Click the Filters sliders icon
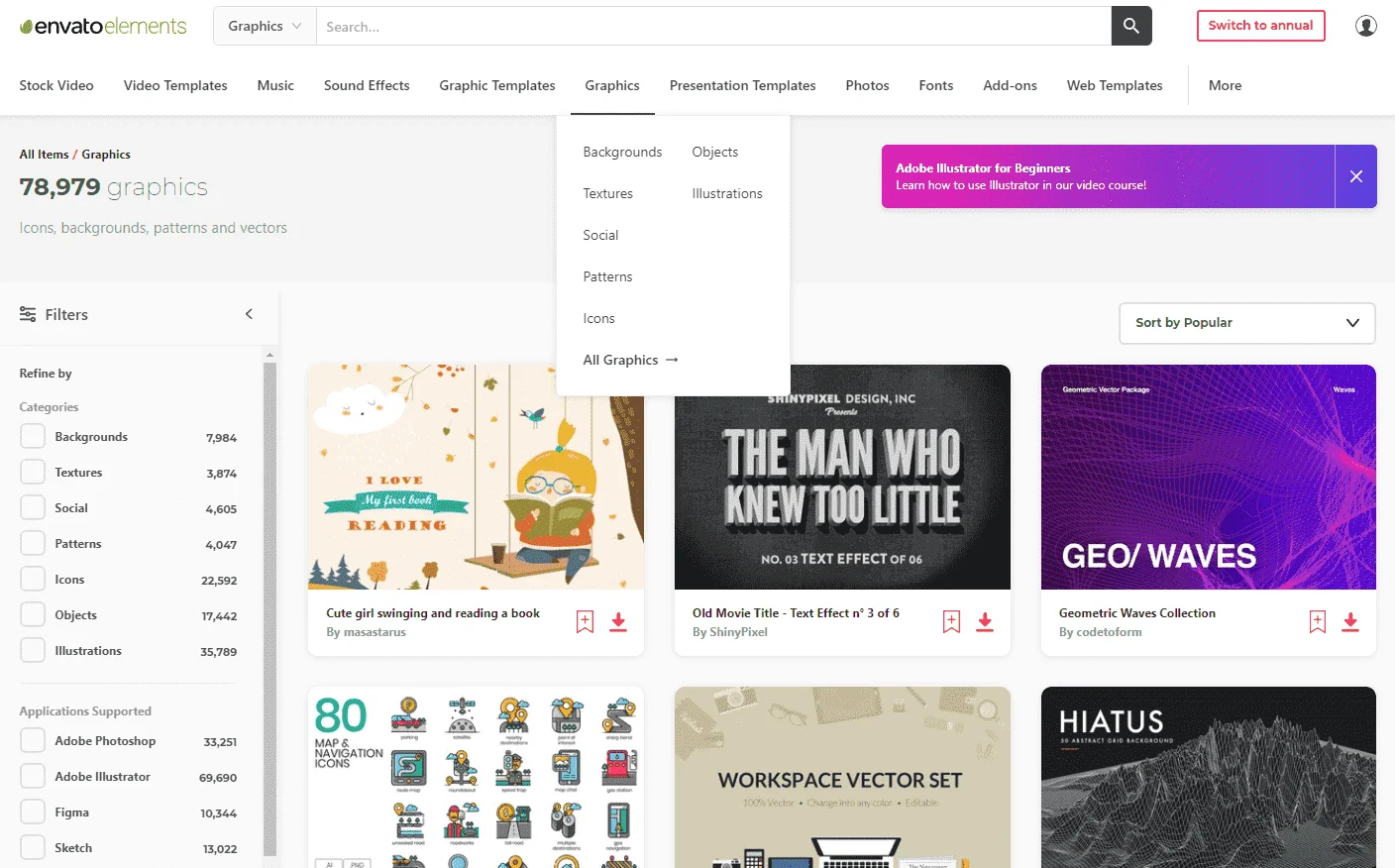Viewport: 1395px width, 868px height. (28, 314)
